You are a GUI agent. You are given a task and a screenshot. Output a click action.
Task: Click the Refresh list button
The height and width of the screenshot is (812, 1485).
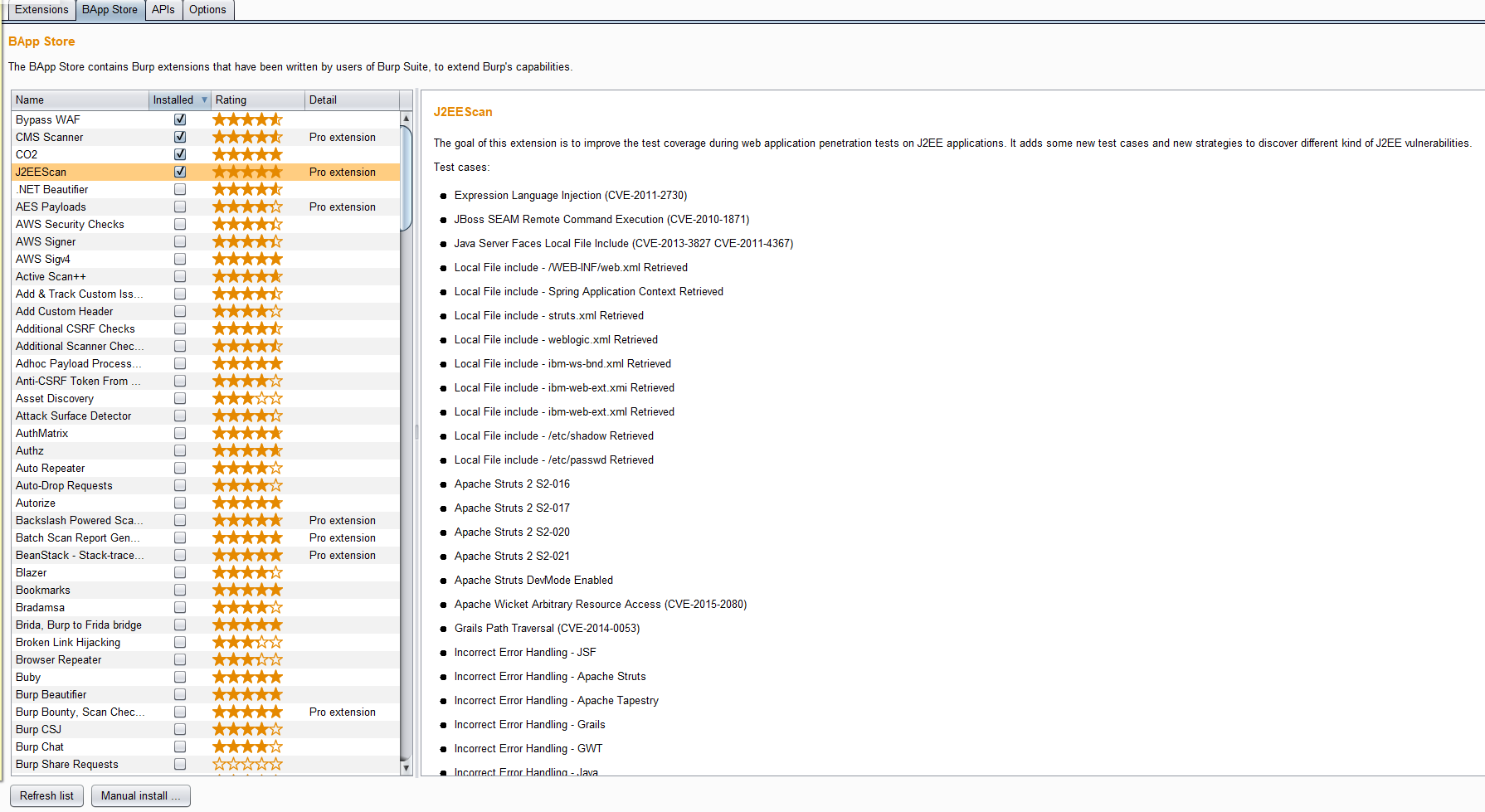point(46,795)
